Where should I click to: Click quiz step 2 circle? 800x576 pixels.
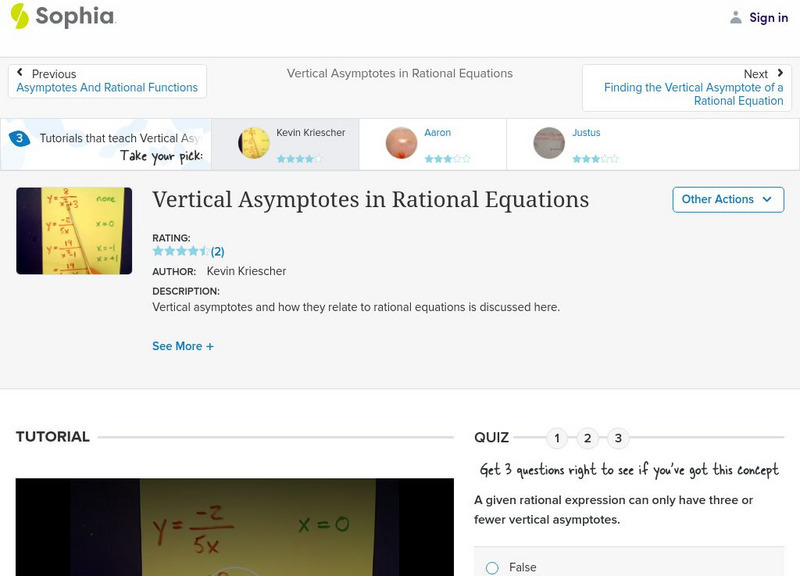588,437
